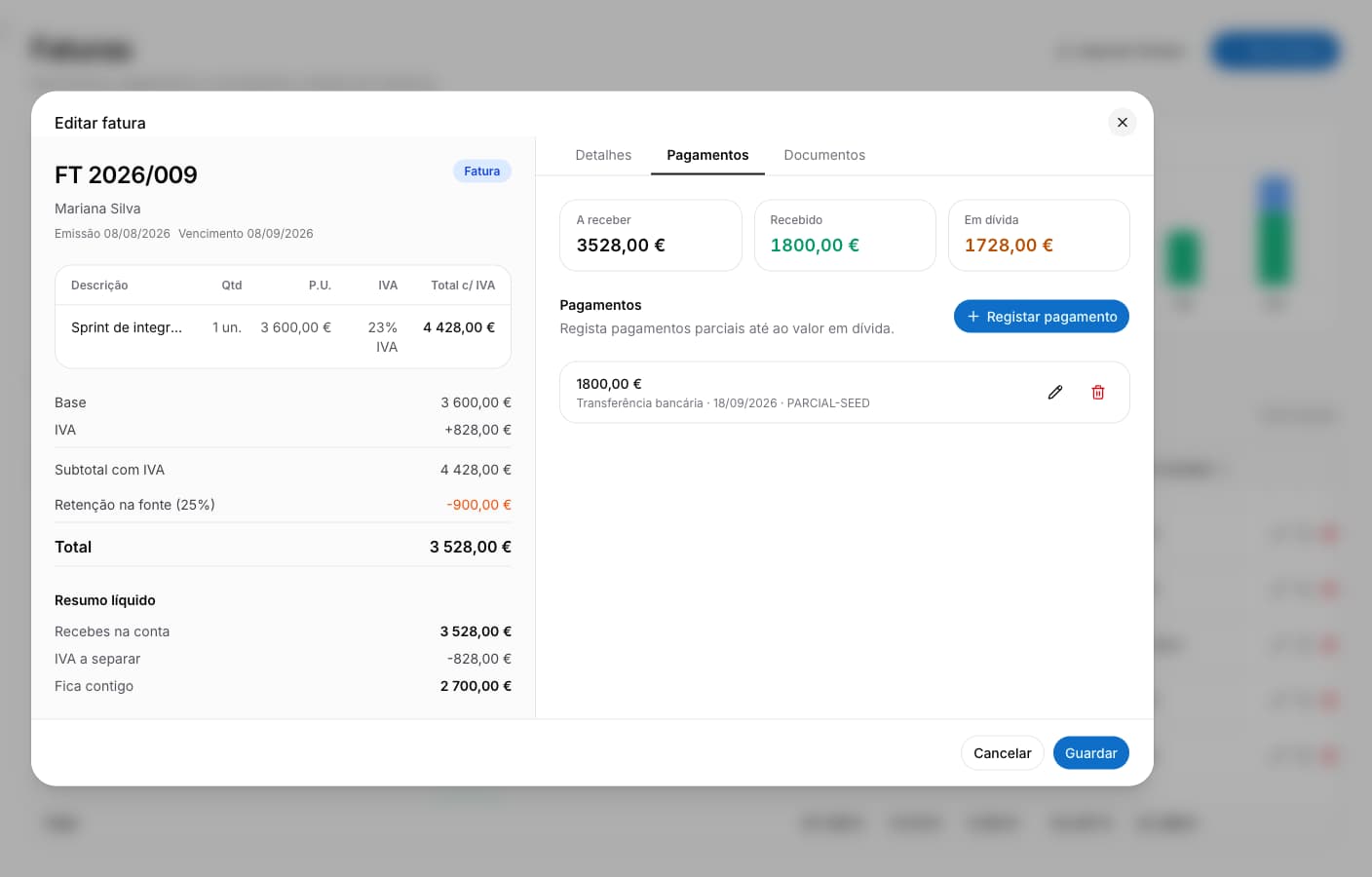Click the Total c/ IVA column header

pos(463,286)
